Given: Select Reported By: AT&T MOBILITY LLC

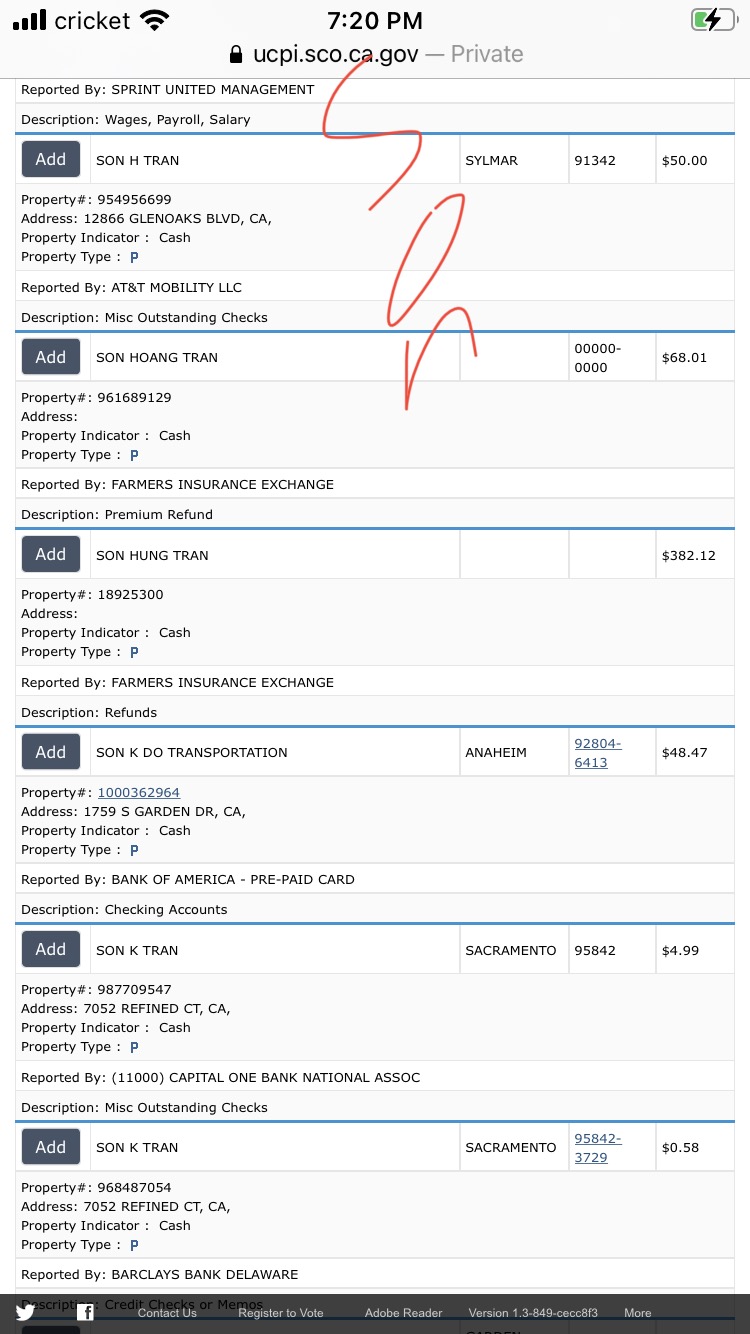Looking at the screenshot, I should click(132, 288).
